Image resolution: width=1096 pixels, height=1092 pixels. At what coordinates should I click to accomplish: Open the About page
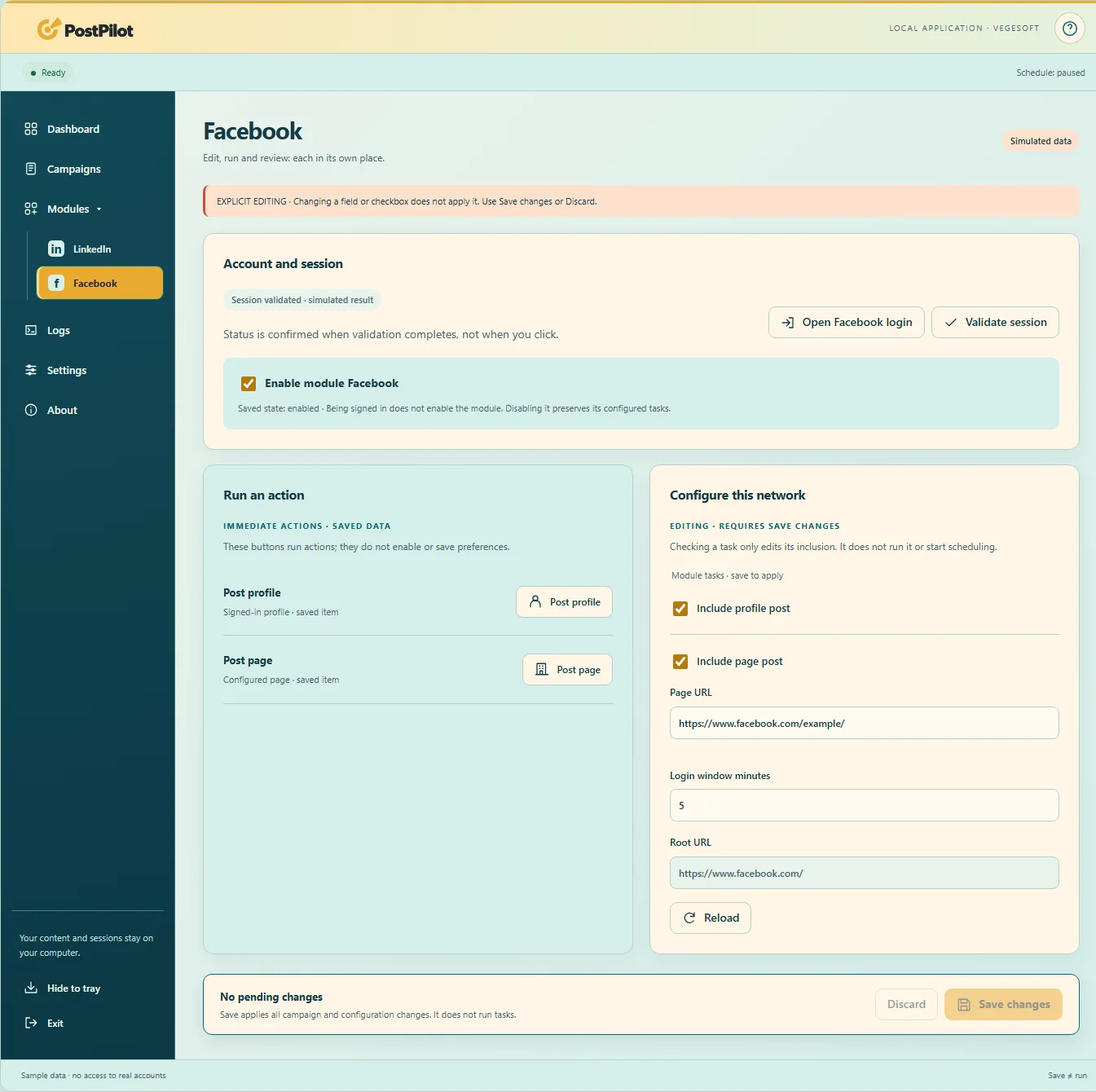[x=62, y=410]
